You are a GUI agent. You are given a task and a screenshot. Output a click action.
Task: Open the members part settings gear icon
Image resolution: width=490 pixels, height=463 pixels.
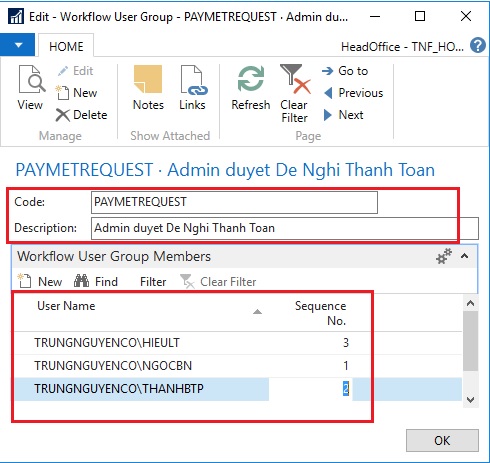click(444, 256)
